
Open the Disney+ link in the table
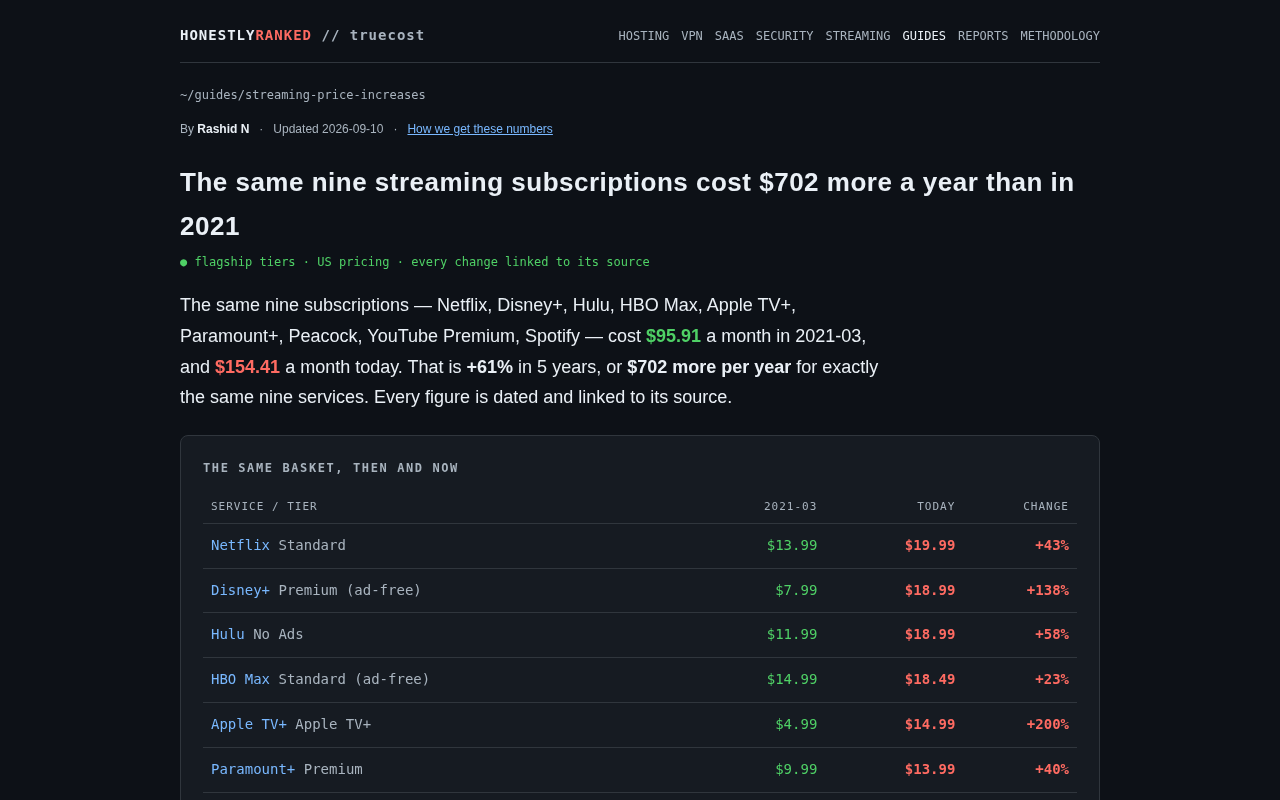240,590
